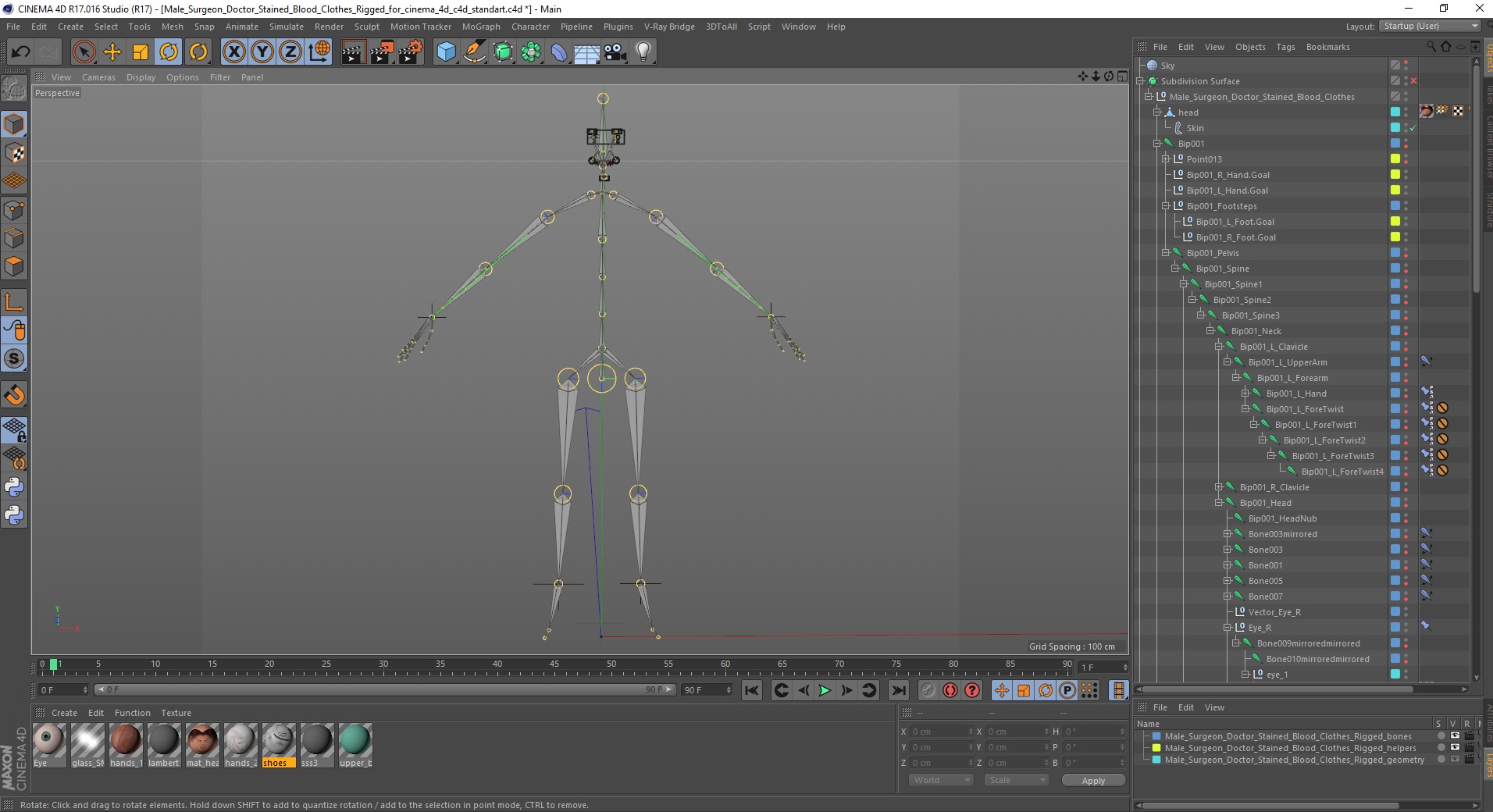
Task: Toggle the coordinate system icon
Action: 319,52
